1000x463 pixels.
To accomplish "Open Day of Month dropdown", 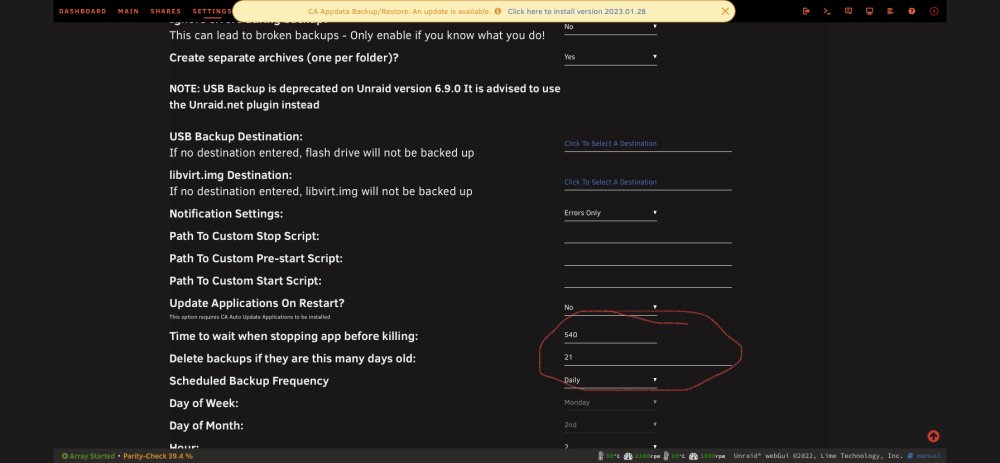I will [610, 425].
